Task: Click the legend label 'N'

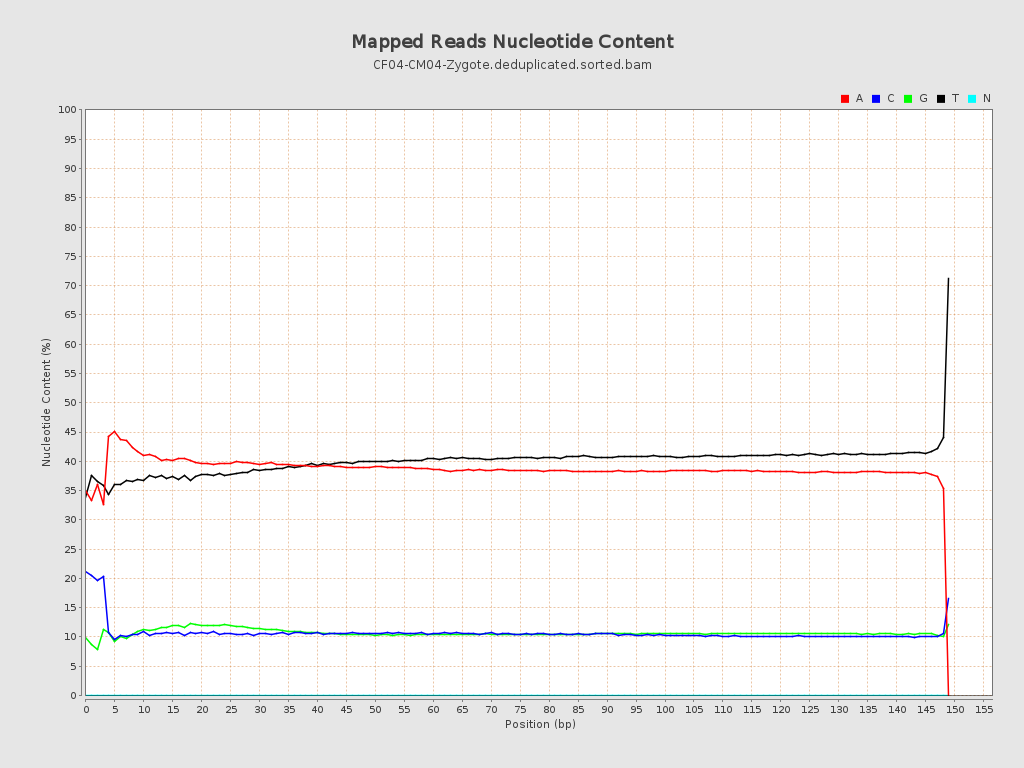Action: (x=987, y=99)
